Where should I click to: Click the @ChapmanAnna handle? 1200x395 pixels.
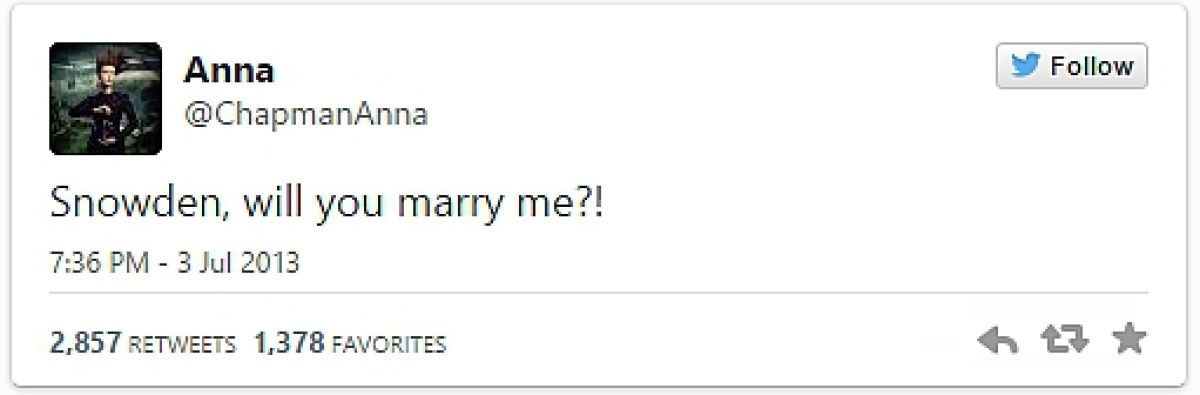pos(306,115)
